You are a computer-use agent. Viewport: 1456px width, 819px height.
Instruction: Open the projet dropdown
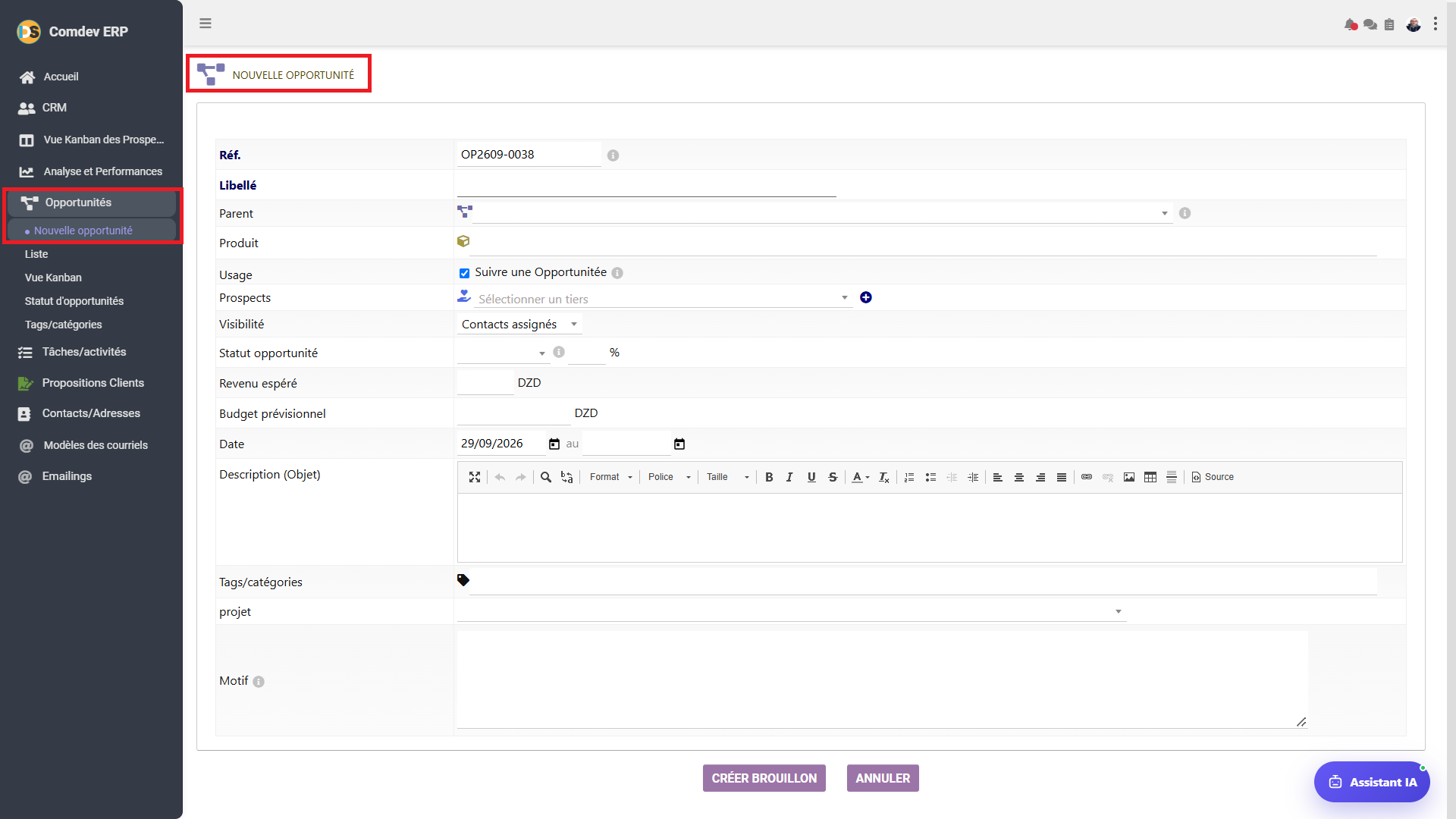[x=792, y=612]
